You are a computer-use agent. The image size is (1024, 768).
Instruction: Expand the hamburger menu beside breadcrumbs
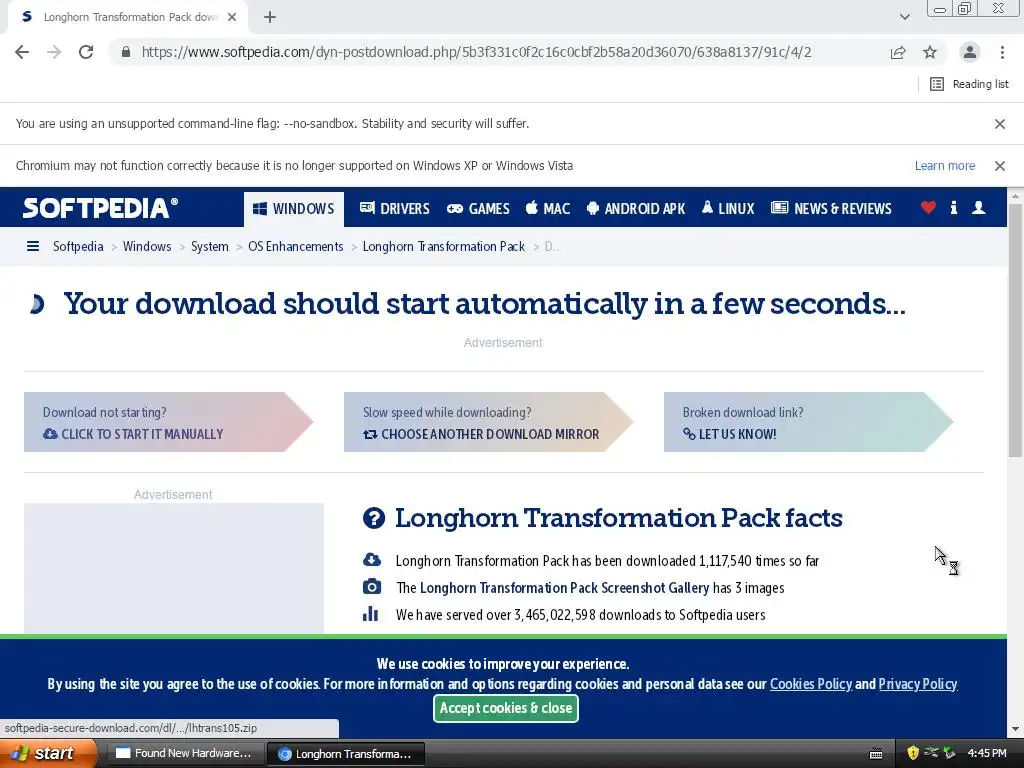click(x=33, y=246)
